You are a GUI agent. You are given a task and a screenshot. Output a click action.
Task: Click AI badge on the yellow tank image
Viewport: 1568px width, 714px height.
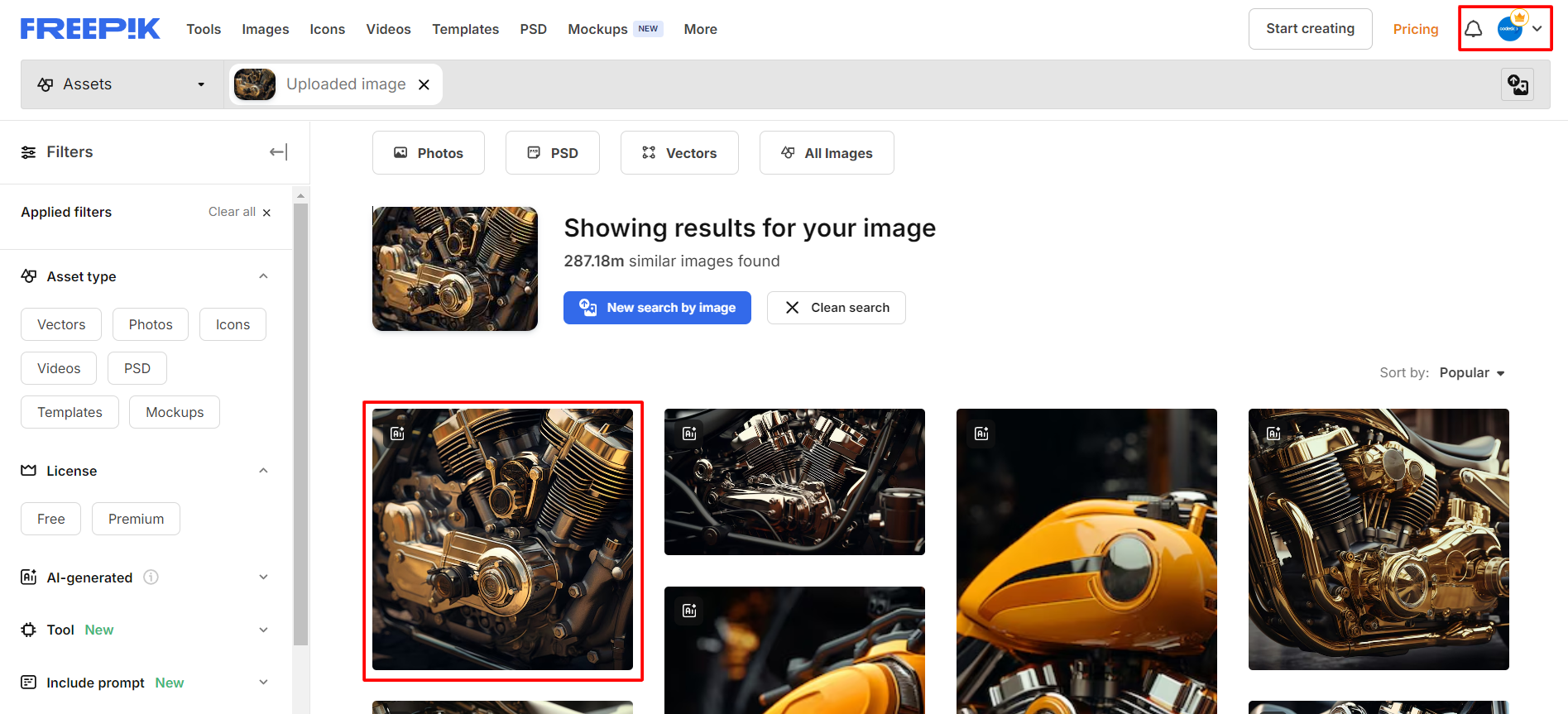coord(981,434)
